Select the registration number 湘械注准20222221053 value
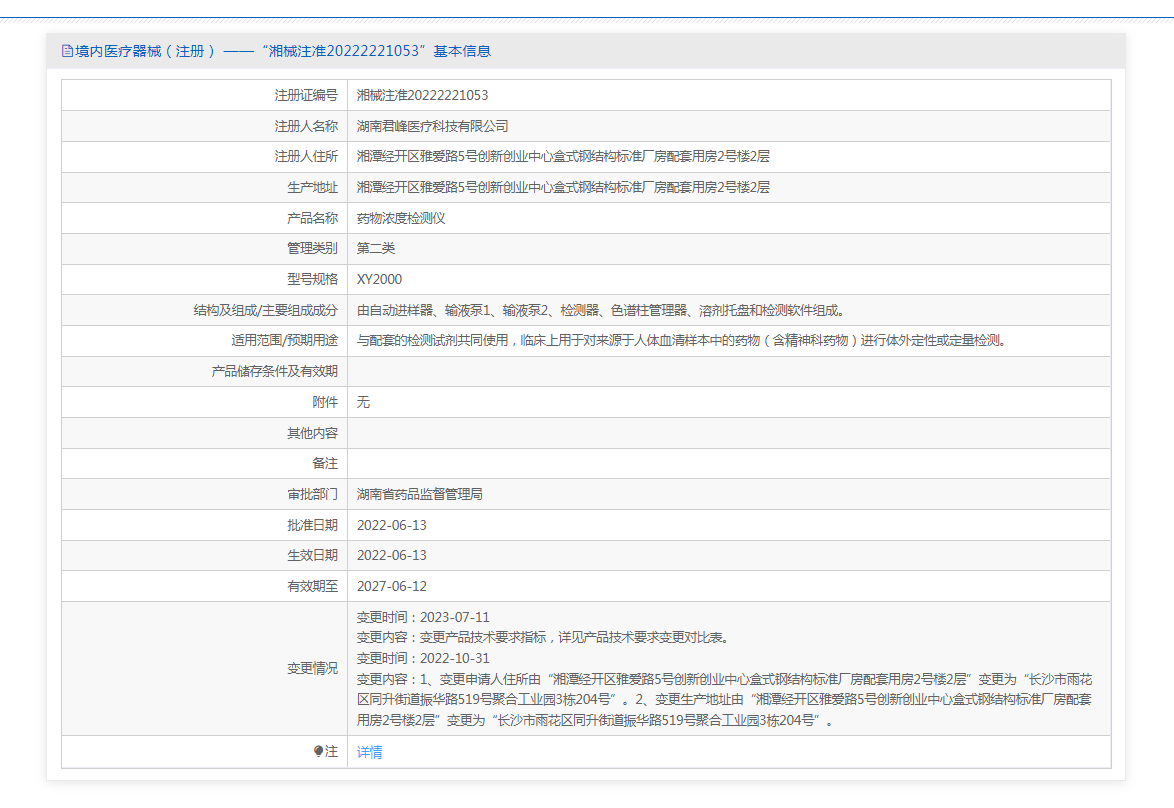The image size is (1174, 808). [x=422, y=95]
